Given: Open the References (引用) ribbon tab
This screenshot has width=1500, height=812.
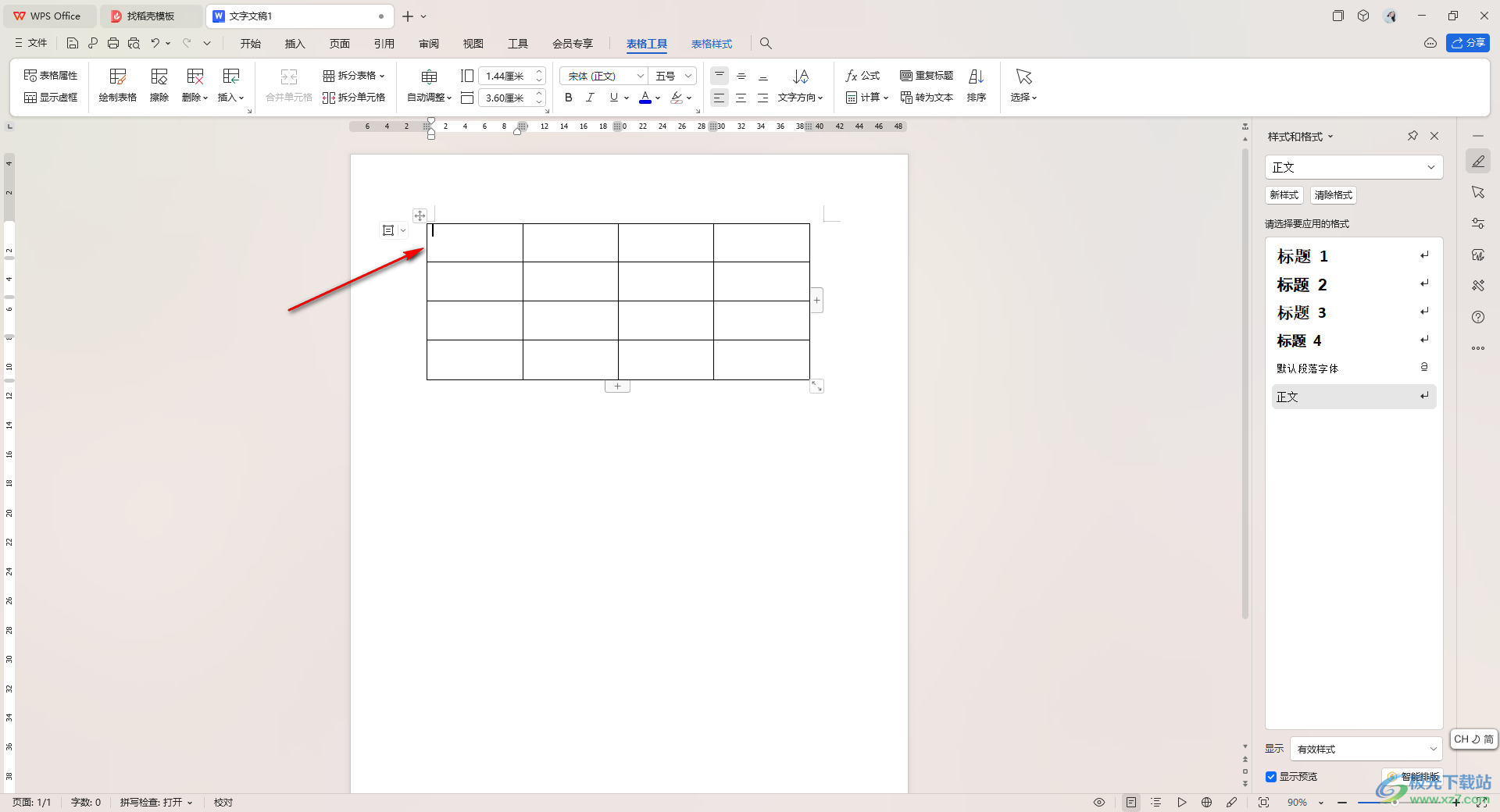Looking at the screenshot, I should (x=384, y=44).
